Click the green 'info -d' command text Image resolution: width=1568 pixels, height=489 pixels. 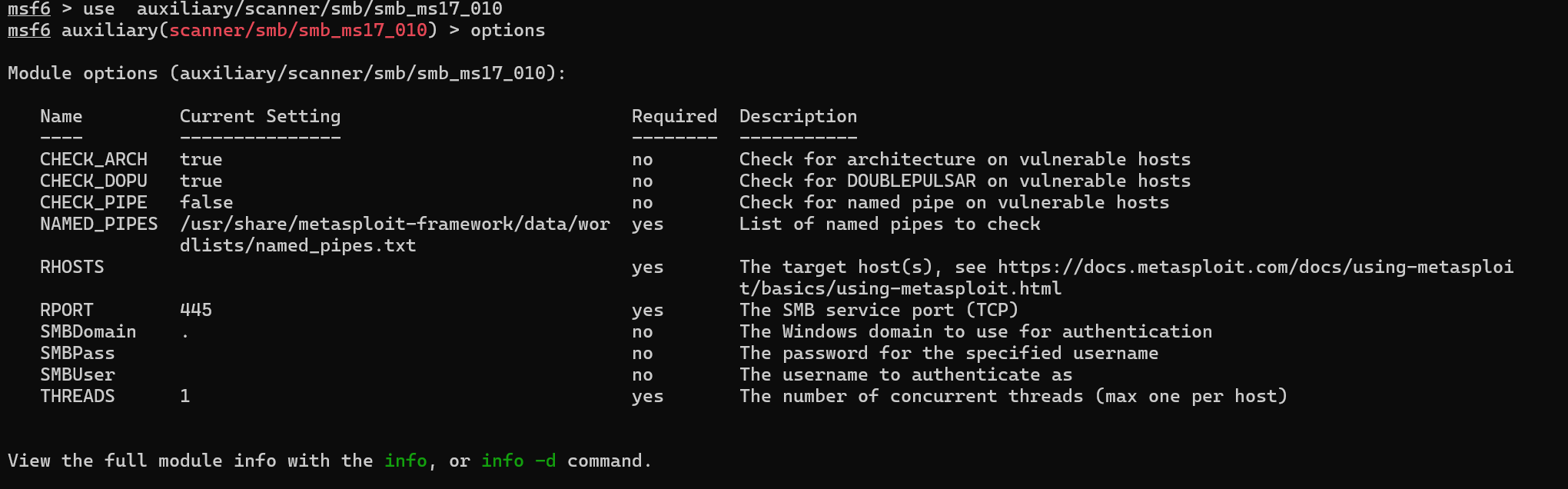click(x=518, y=461)
